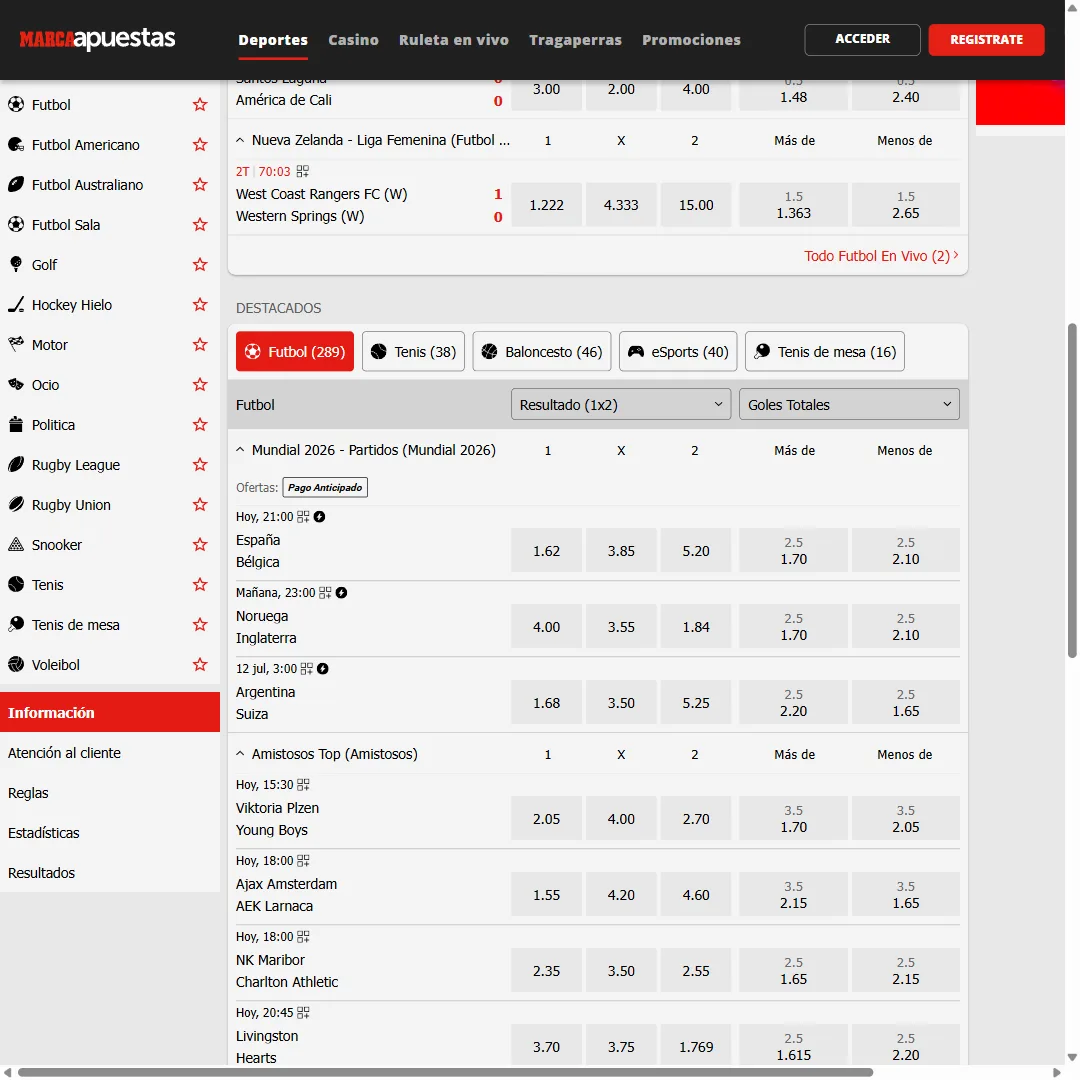The height and width of the screenshot is (1080, 1080).
Task: Click the Ocio masks icon
Action: (16, 384)
